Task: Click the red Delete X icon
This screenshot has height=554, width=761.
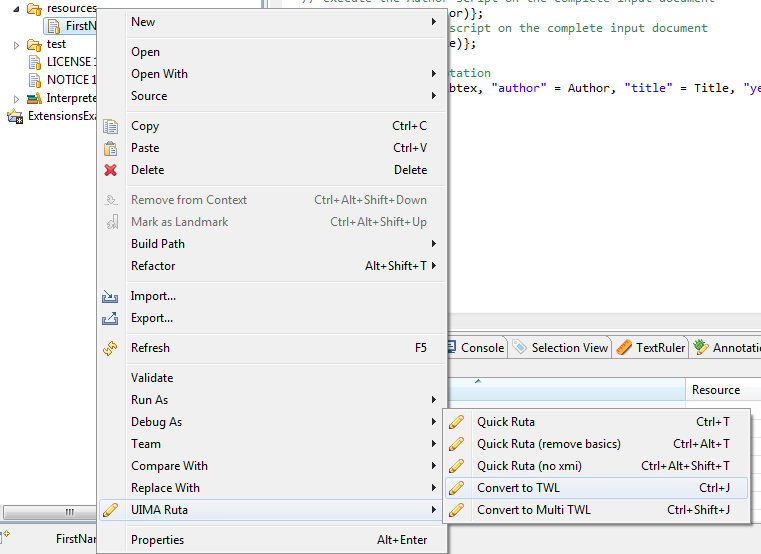Action: [x=111, y=170]
